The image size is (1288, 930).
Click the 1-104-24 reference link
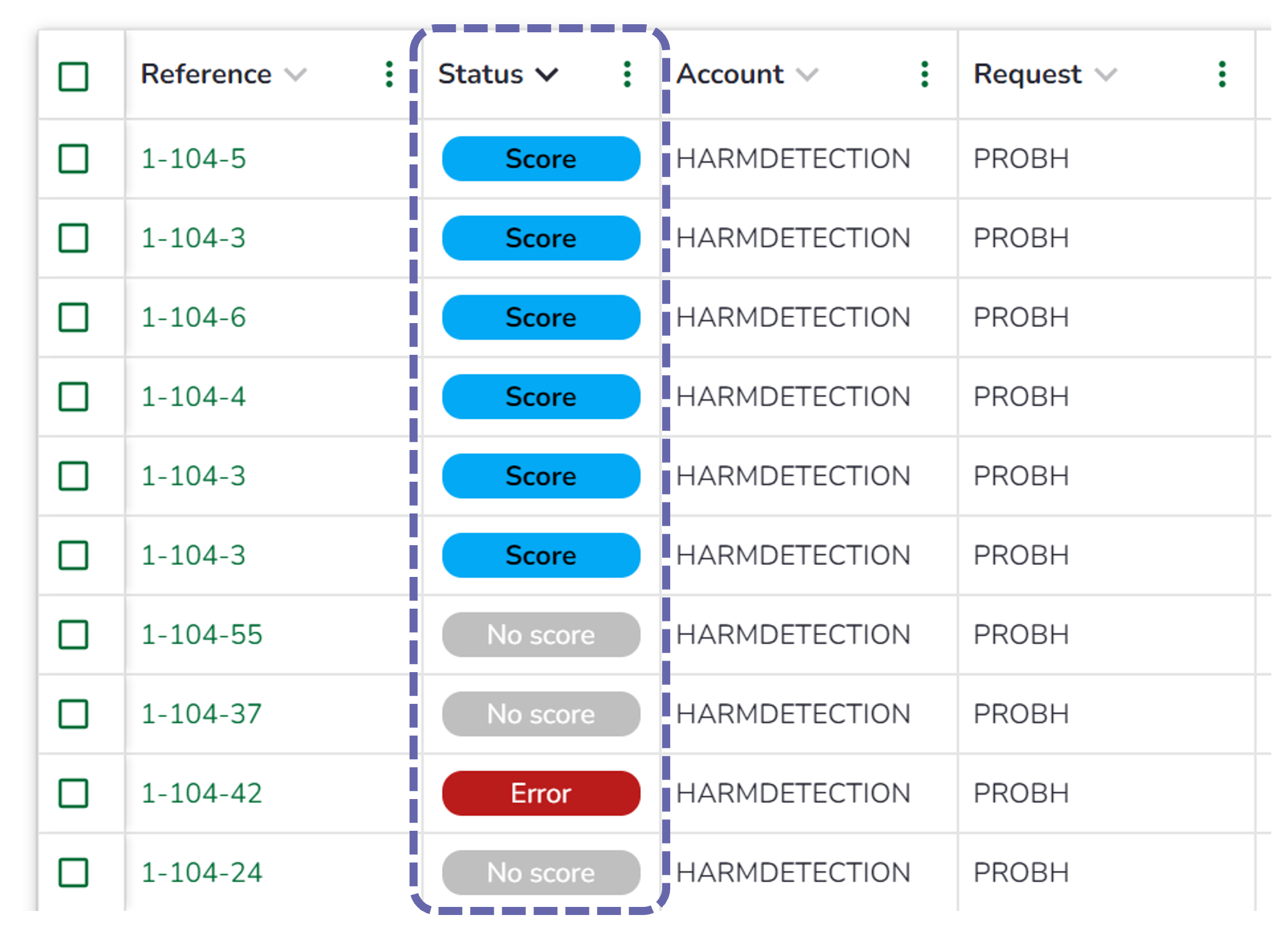pos(201,872)
